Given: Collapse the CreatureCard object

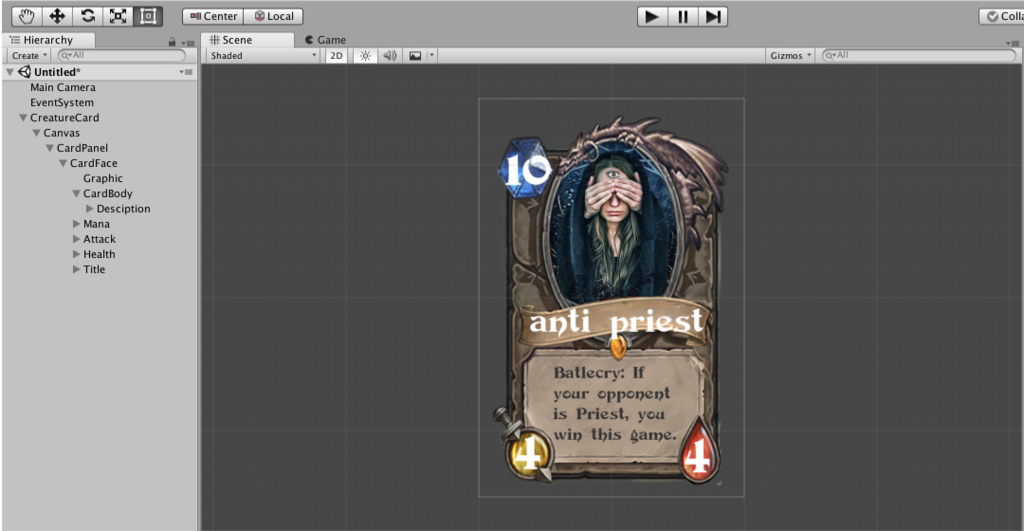Looking at the screenshot, I should (23, 118).
